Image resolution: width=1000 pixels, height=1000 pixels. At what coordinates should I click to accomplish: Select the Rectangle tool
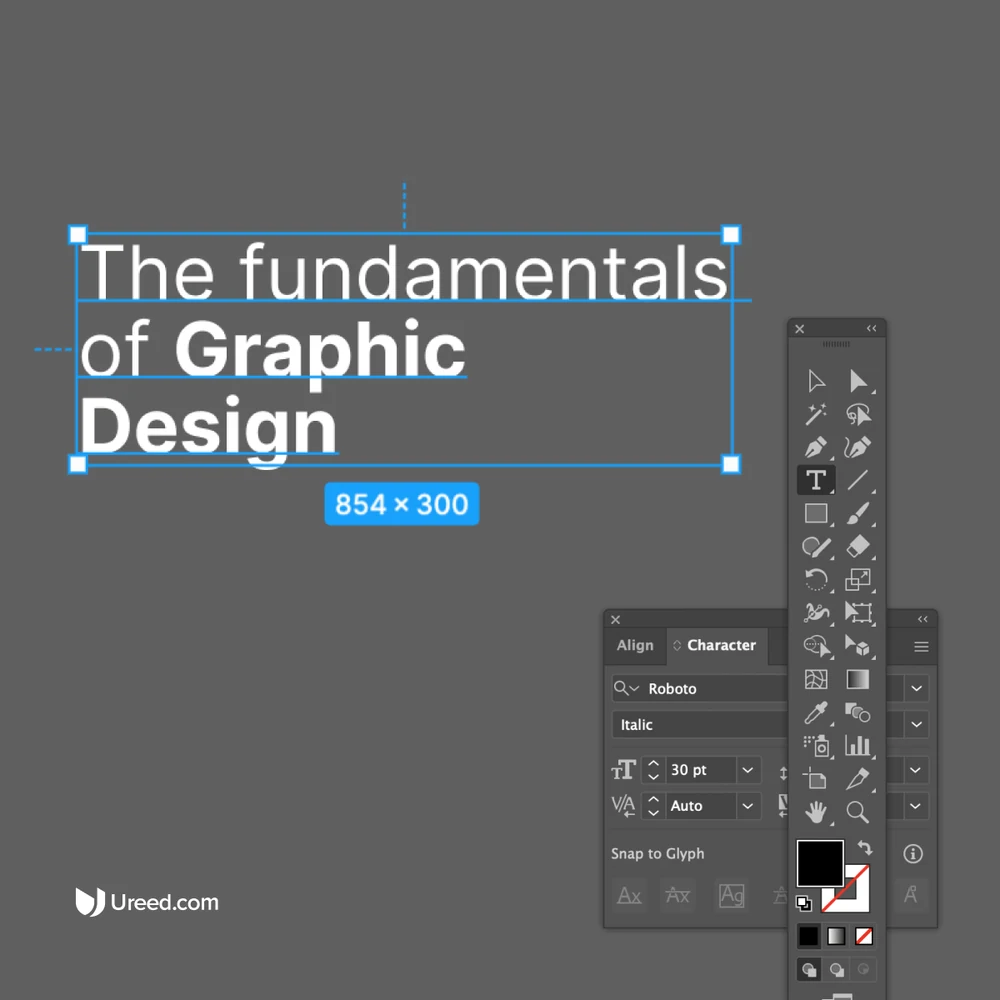click(816, 513)
